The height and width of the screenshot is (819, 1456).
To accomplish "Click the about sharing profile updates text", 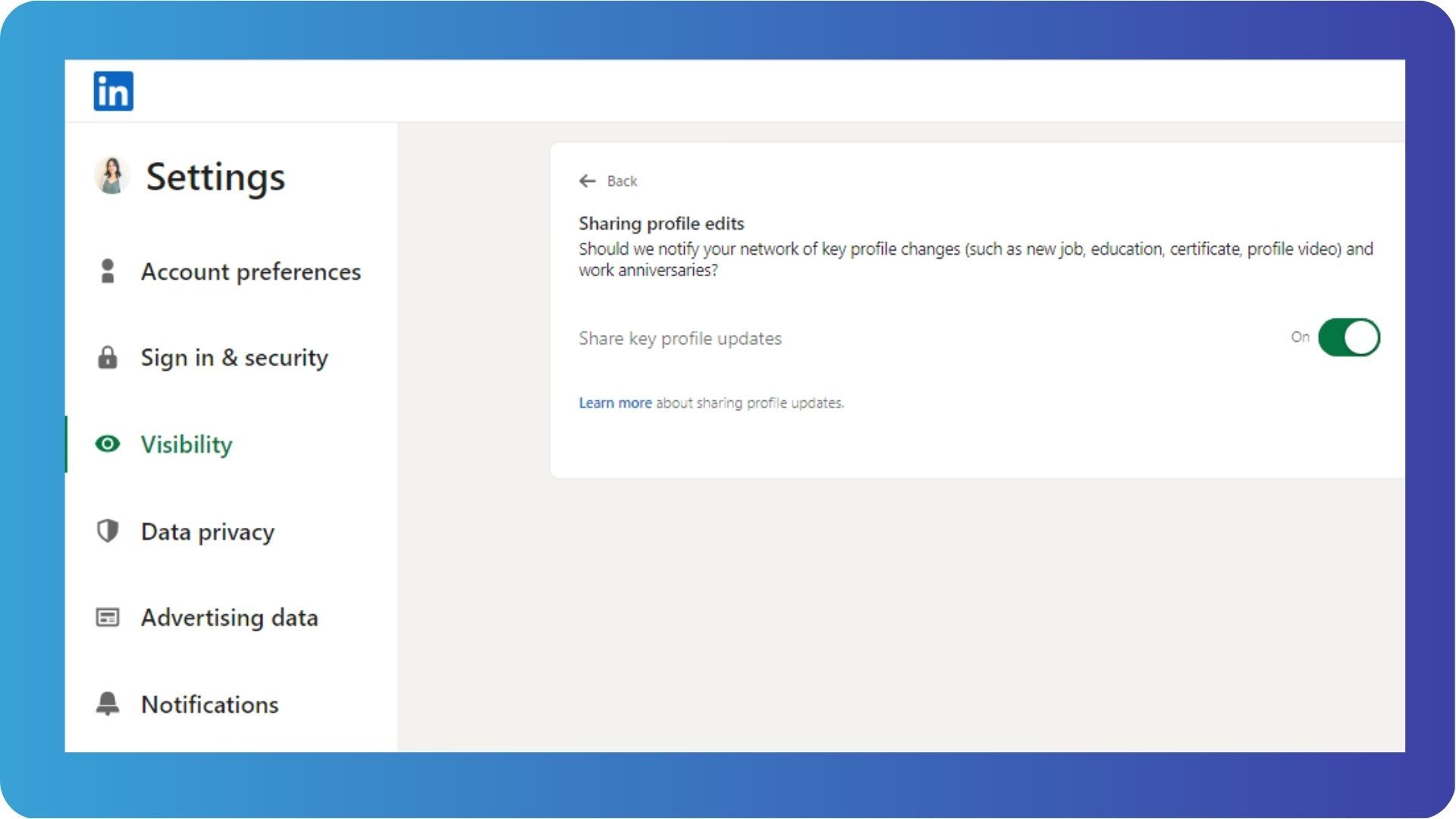I will (750, 403).
